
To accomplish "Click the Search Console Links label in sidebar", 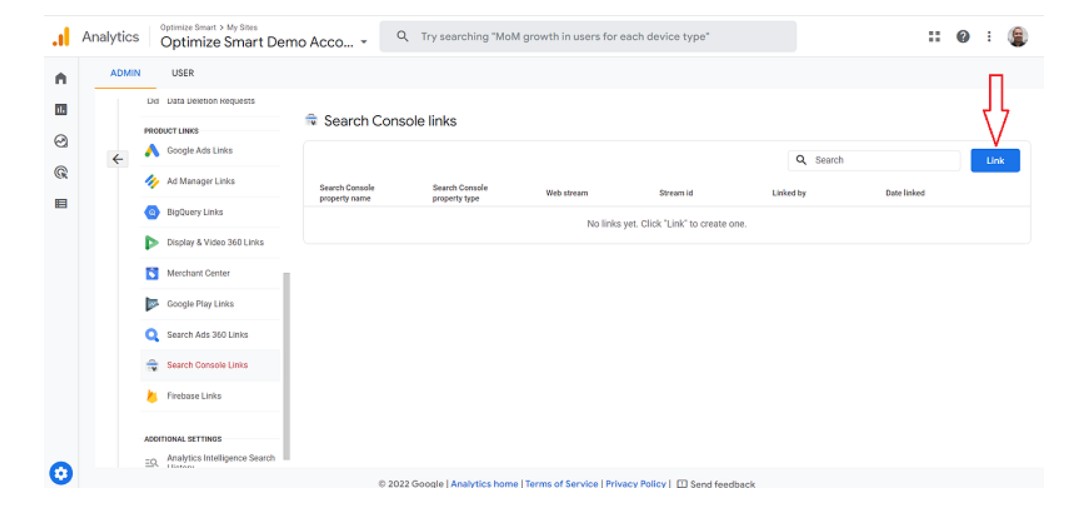I will 207,365.
